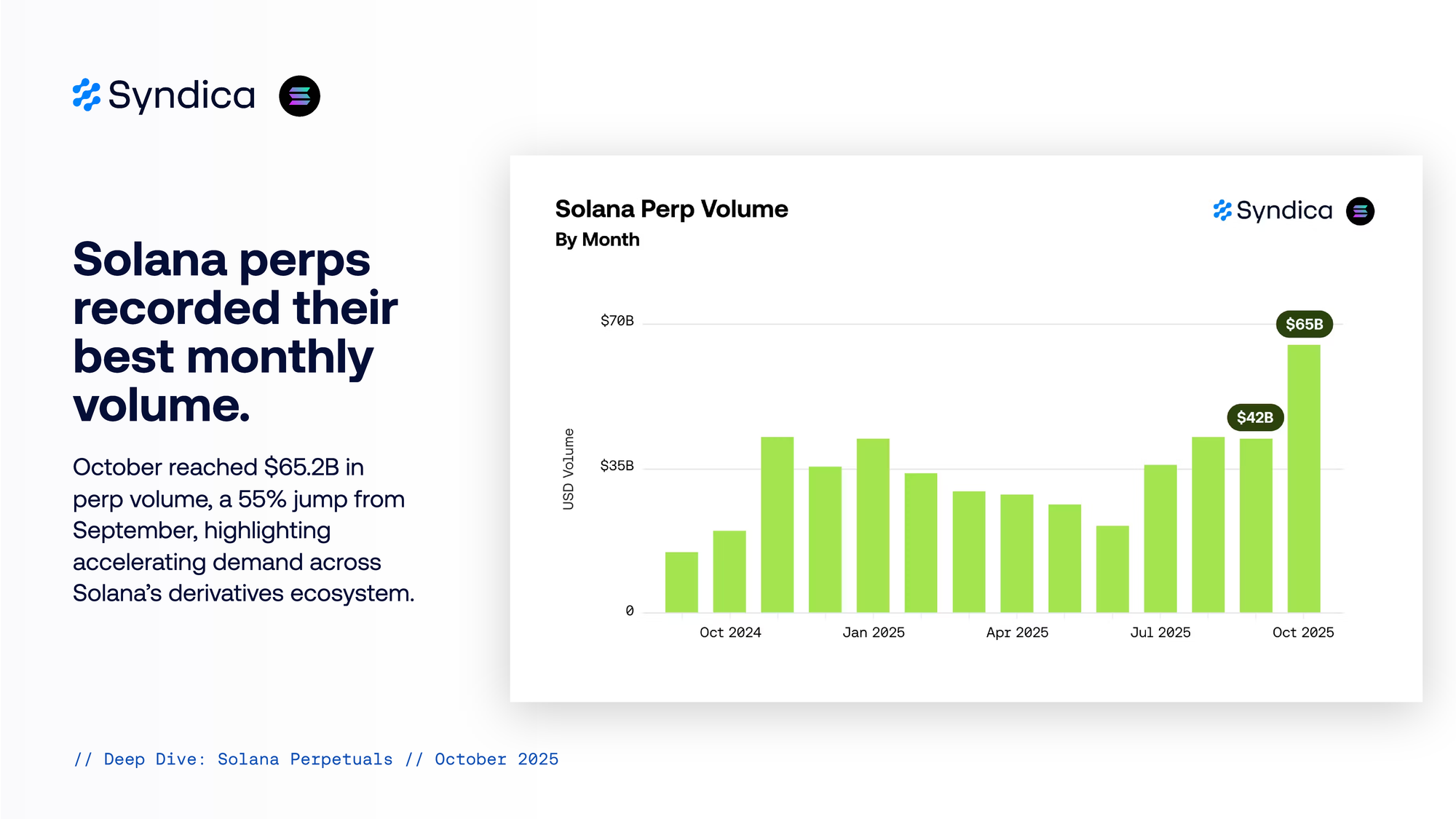Click the Syndica logo in the header

[x=164, y=95]
